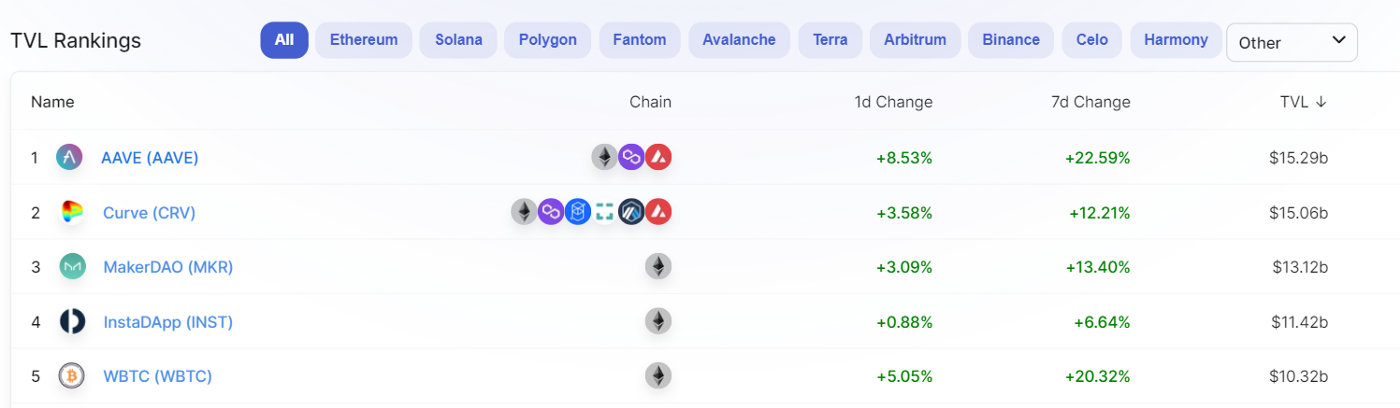Open the Curve (CRV) protocol link
This screenshot has width=1400, height=408.
tap(149, 213)
